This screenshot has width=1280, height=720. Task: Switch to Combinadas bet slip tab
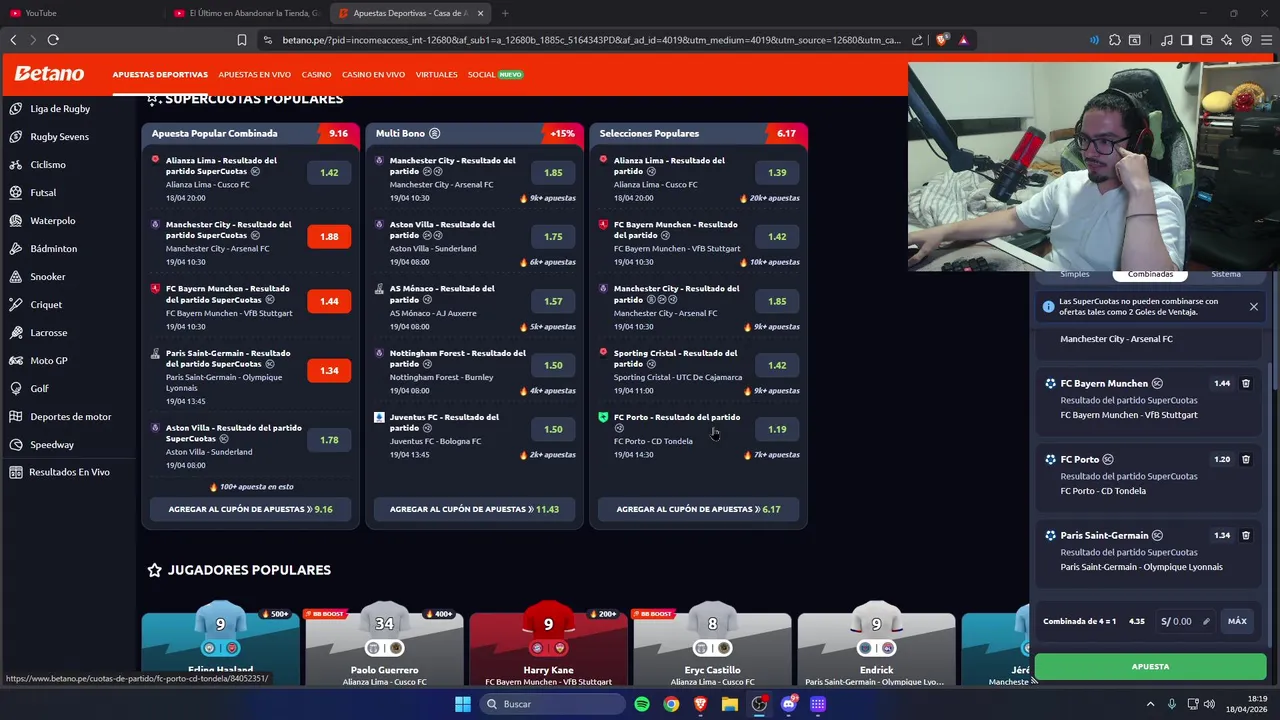pyautogui.click(x=1150, y=274)
